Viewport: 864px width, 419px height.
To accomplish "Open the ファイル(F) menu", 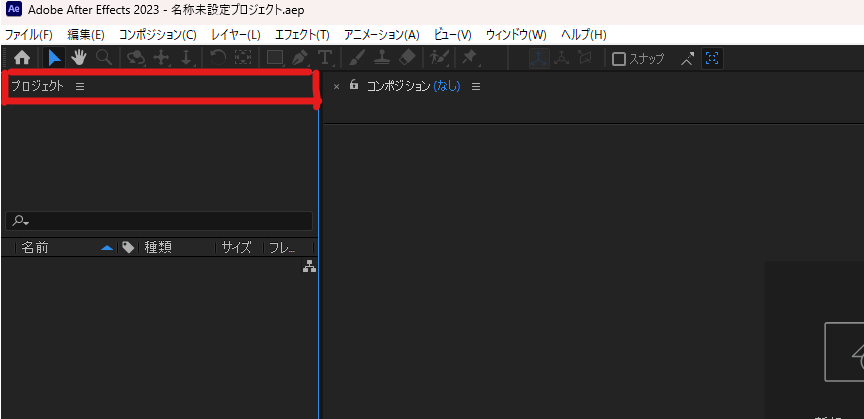I will click(29, 35).
